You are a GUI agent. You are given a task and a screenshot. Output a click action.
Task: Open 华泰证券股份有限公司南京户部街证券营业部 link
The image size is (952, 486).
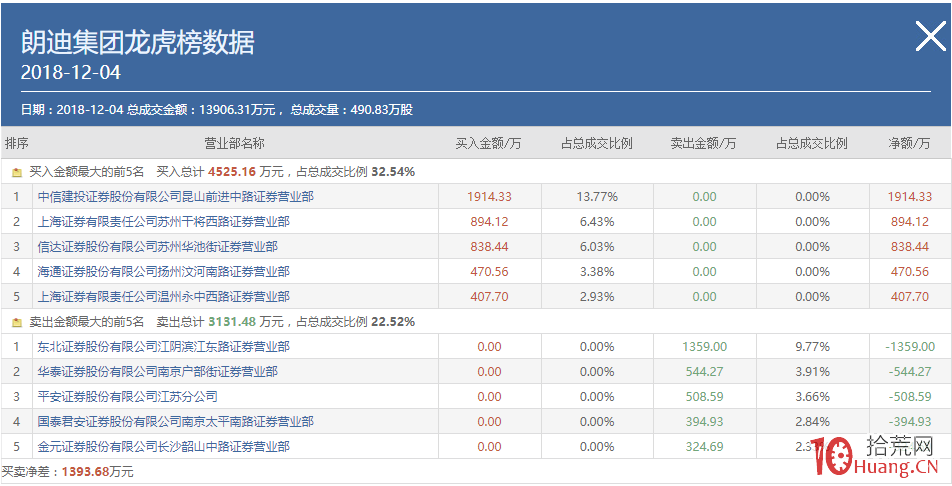tap(158, 371)
